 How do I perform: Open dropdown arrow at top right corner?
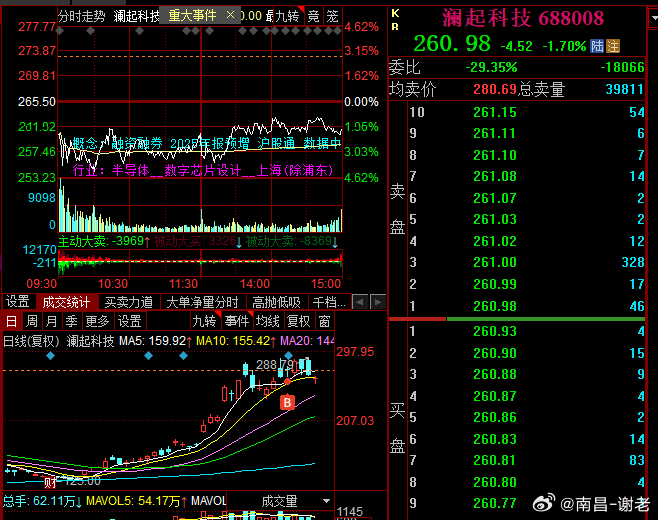(653, 17)
